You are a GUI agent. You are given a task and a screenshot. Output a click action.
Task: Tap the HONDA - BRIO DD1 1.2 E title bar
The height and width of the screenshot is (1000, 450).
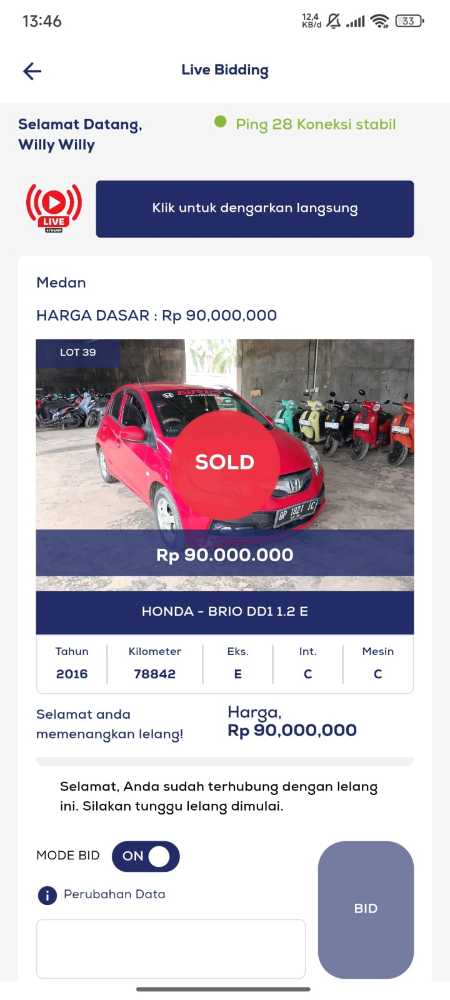225,612
